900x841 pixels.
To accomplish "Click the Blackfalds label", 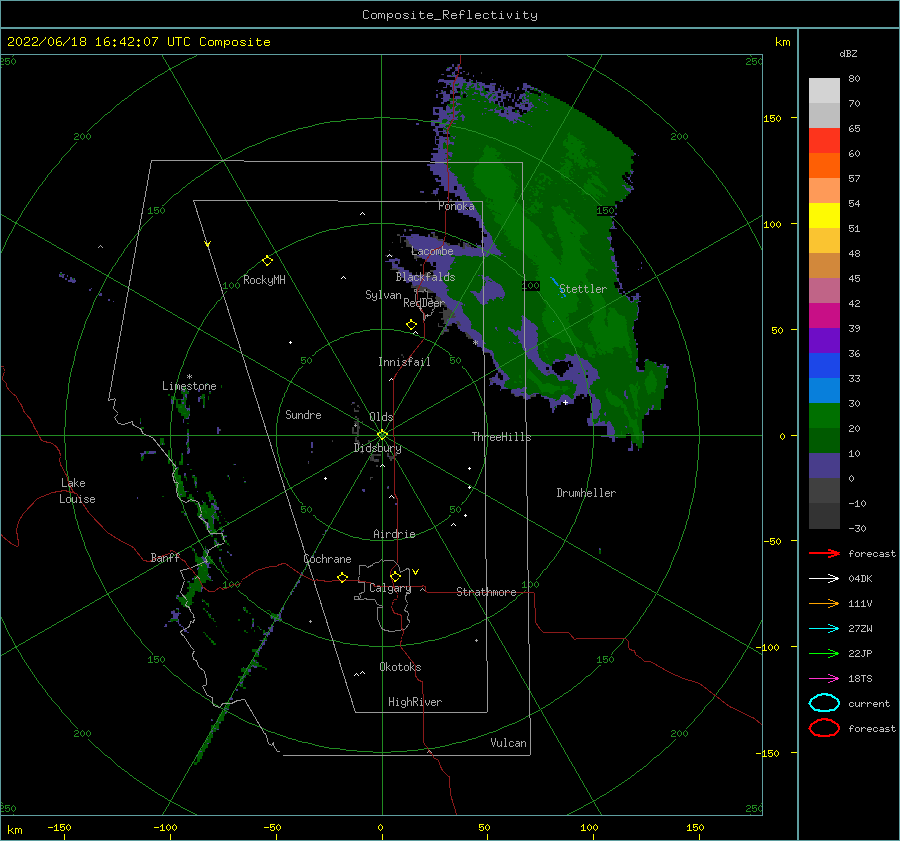I will [x=425, y=277].
